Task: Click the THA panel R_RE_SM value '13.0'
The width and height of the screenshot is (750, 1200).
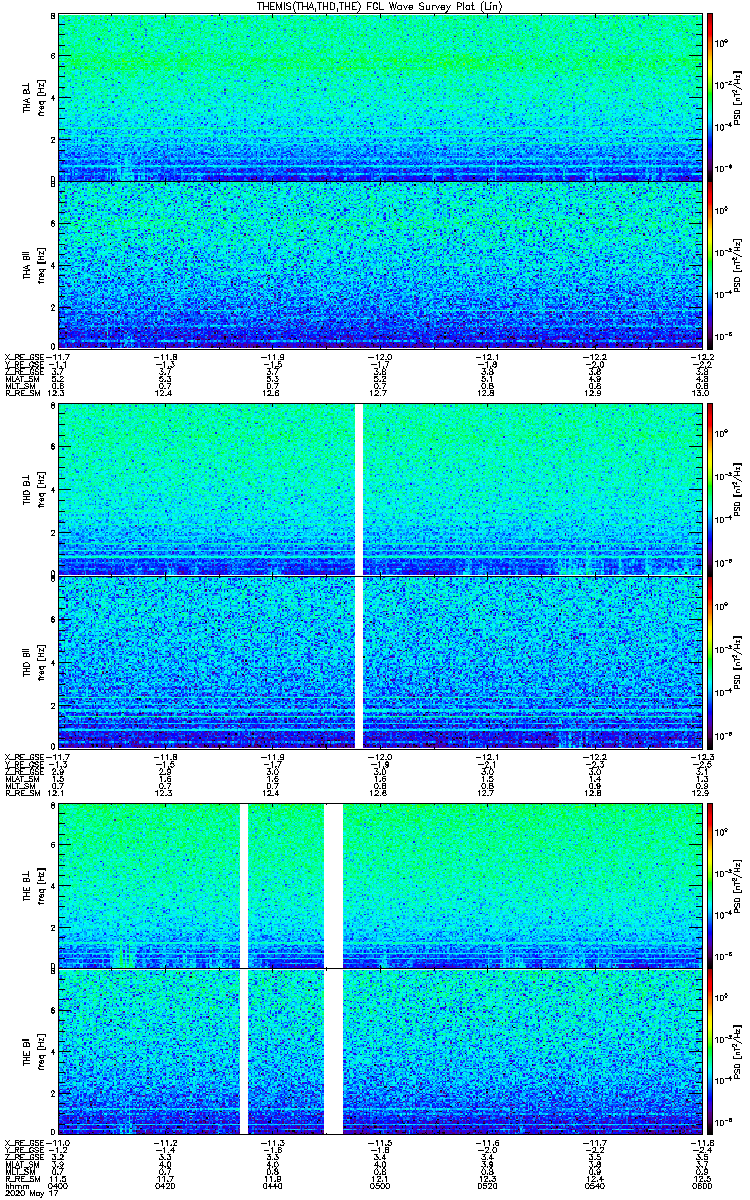Action: pos(703,394)
